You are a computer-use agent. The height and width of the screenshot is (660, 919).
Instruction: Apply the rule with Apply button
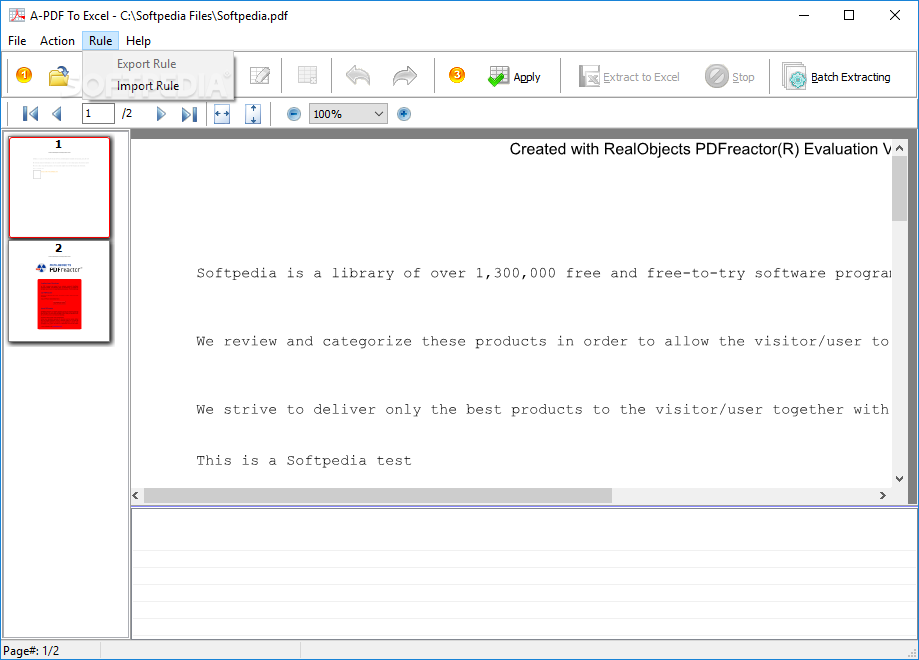[514, 76]
